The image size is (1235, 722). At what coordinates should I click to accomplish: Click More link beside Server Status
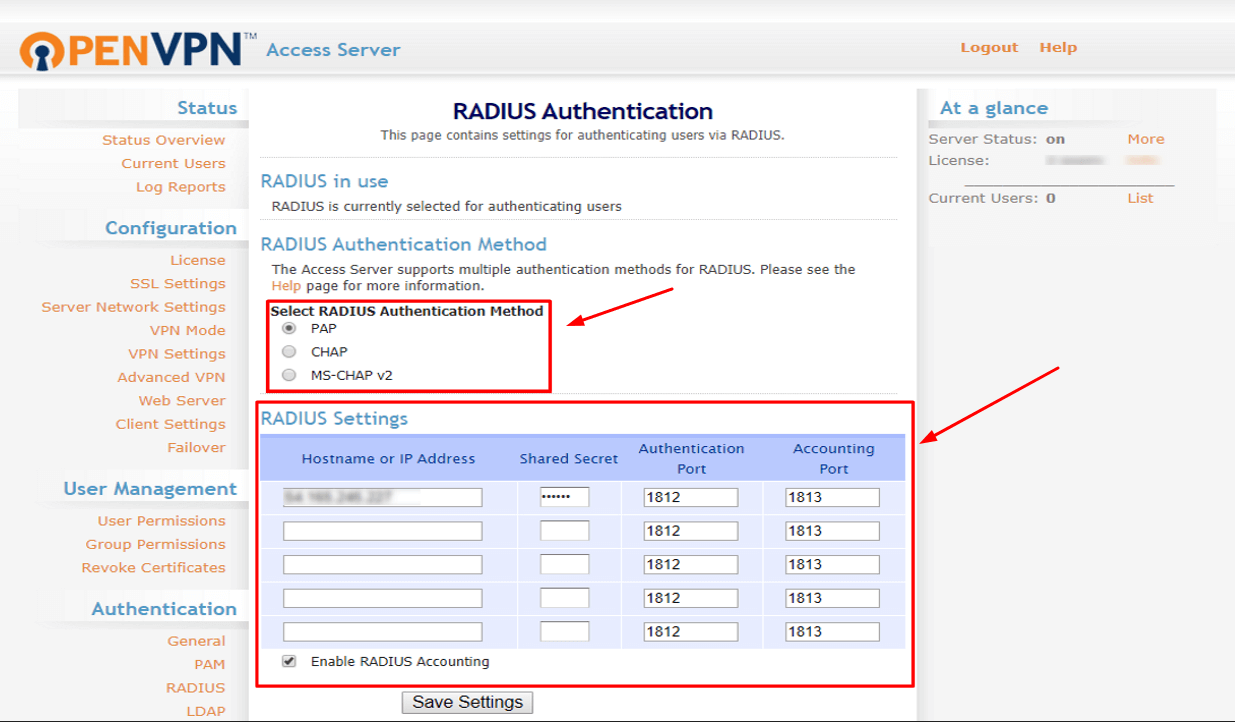1146,139
